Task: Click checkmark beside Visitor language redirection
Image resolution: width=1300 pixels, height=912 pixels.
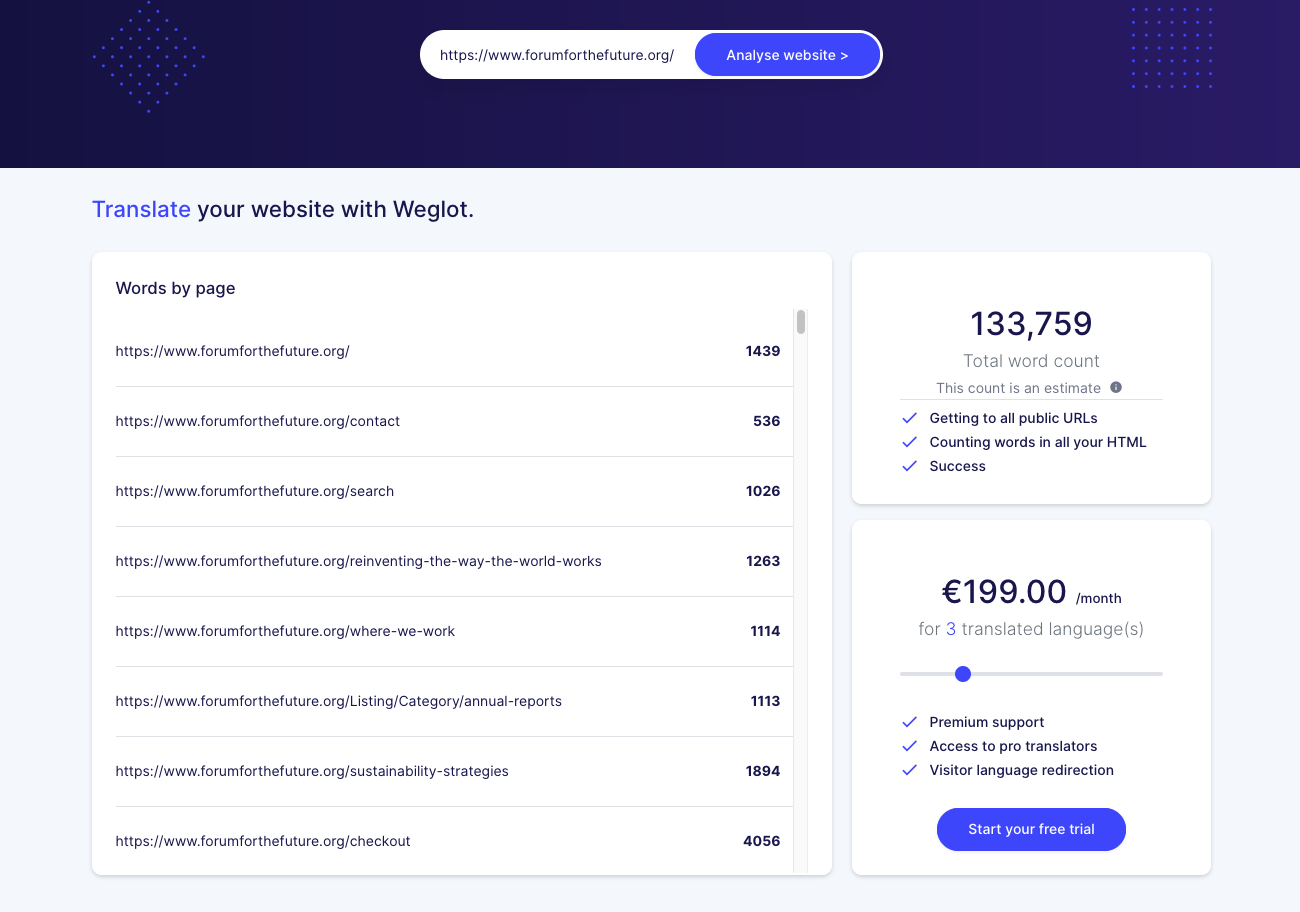Action: (x=909, y=770)
